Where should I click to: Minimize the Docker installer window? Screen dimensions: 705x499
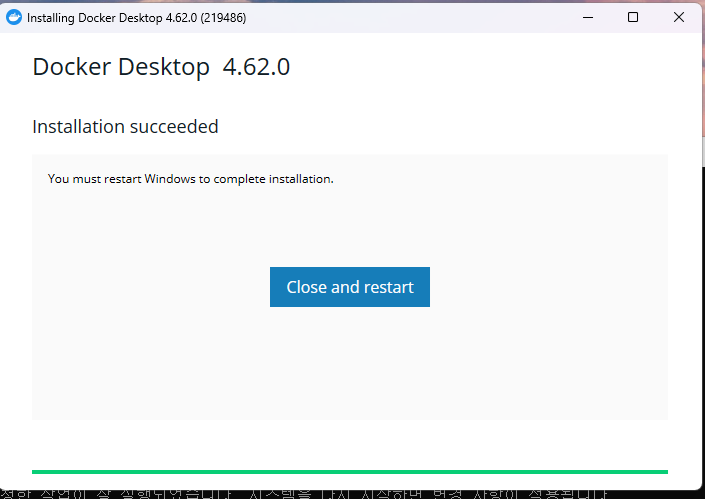(586, 17)
